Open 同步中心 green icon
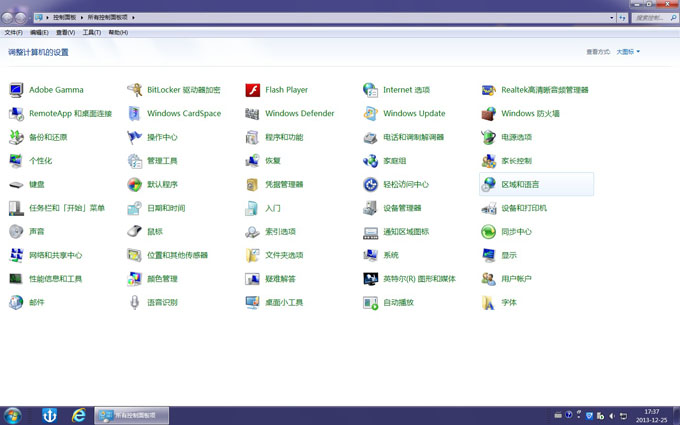This screenshot has height=425, width=680. [x=489, y=232]
